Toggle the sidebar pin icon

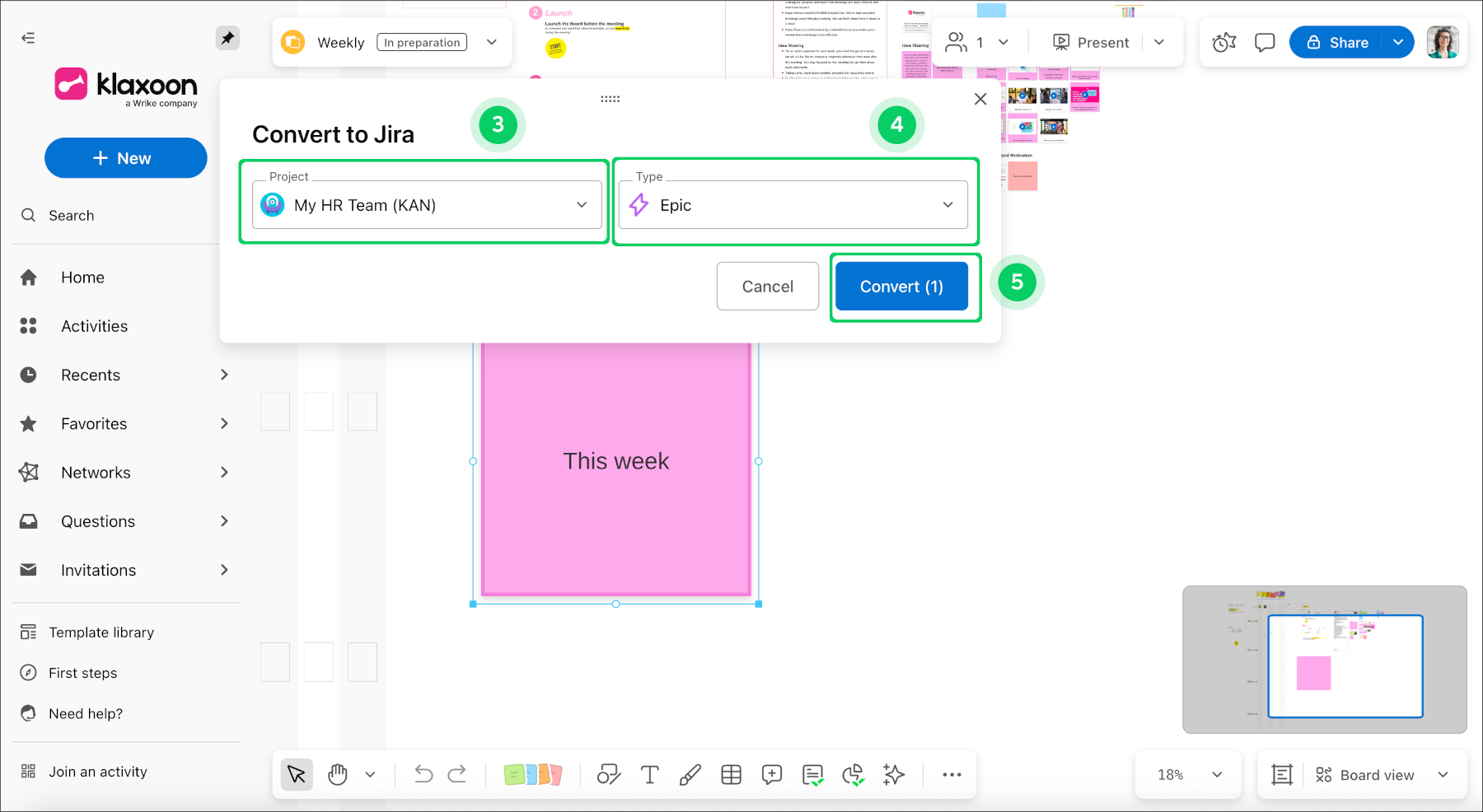pos(227,38)
